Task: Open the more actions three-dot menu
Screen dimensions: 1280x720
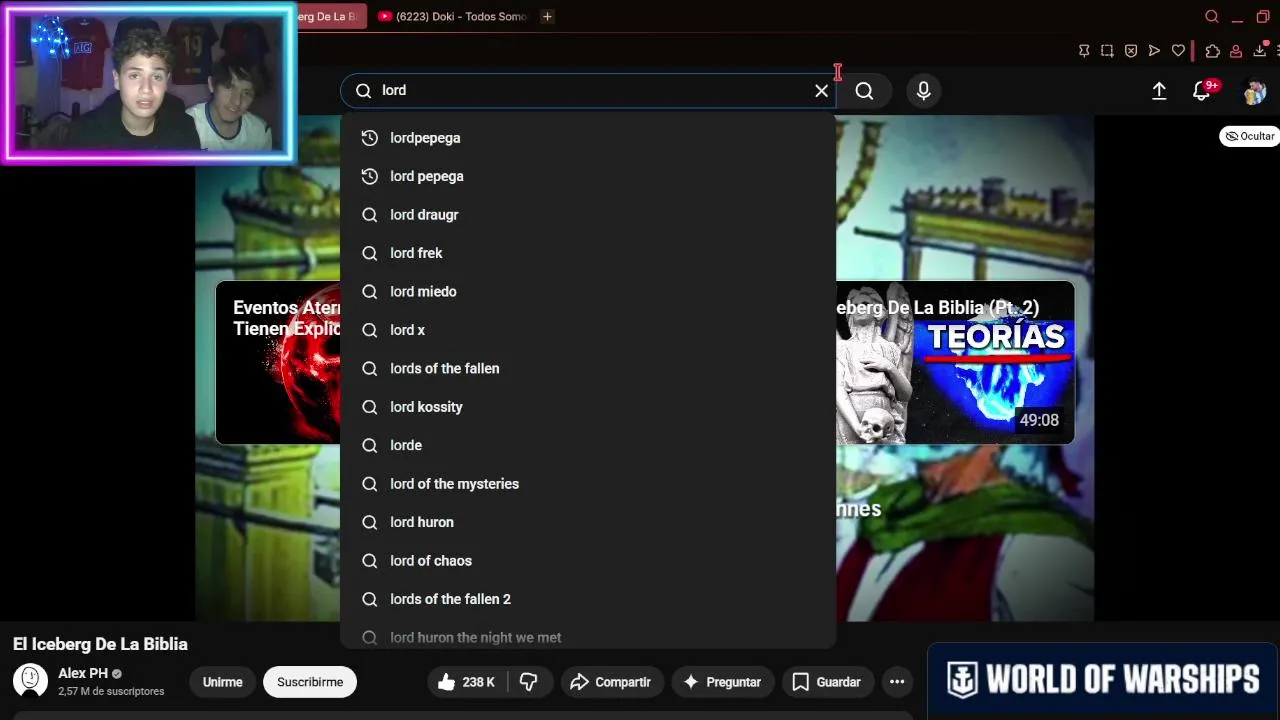Action: pos(897,682)
